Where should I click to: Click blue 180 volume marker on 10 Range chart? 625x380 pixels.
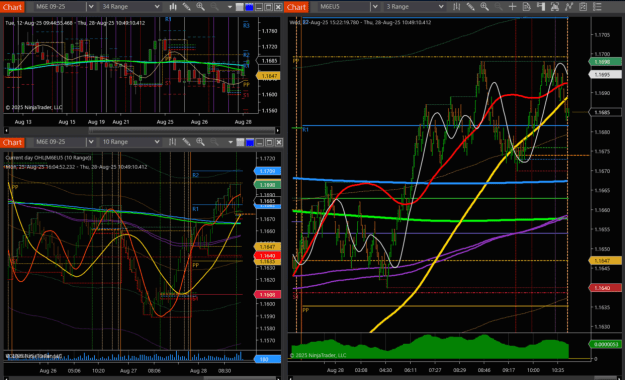(x=267, y=359)
